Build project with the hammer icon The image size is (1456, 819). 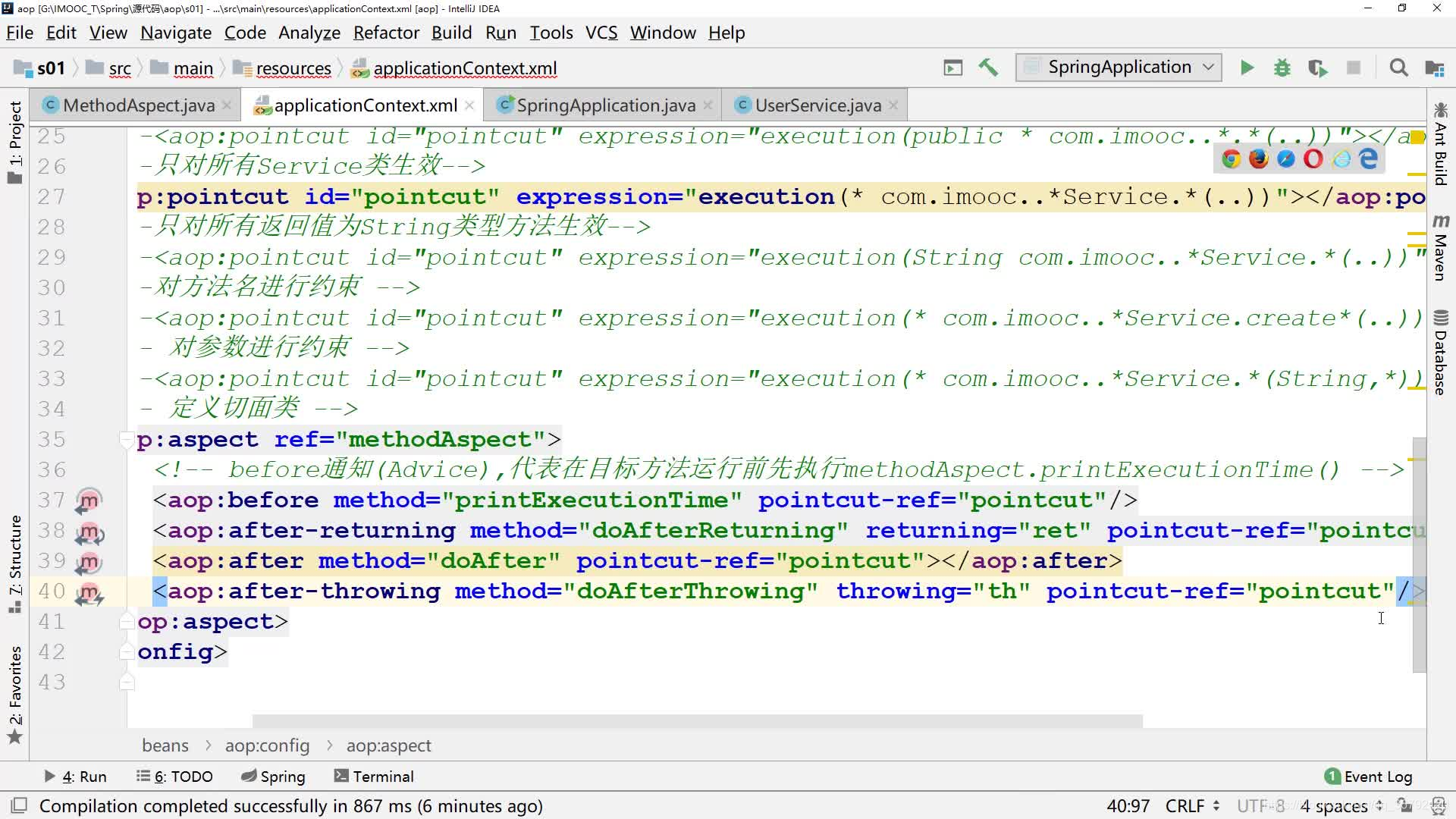pyautogui.click(x=988, y=68)
